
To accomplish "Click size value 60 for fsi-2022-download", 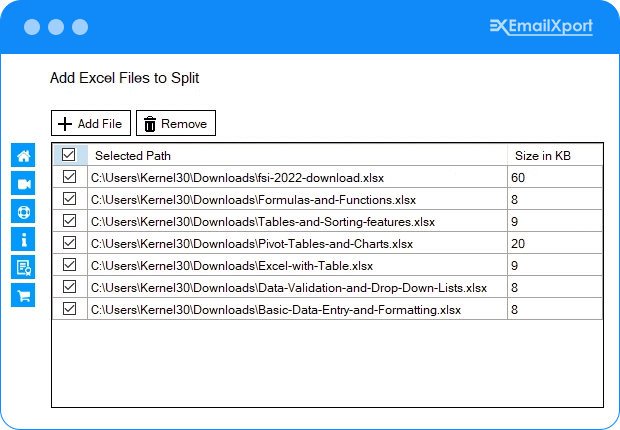I will 518,178.
